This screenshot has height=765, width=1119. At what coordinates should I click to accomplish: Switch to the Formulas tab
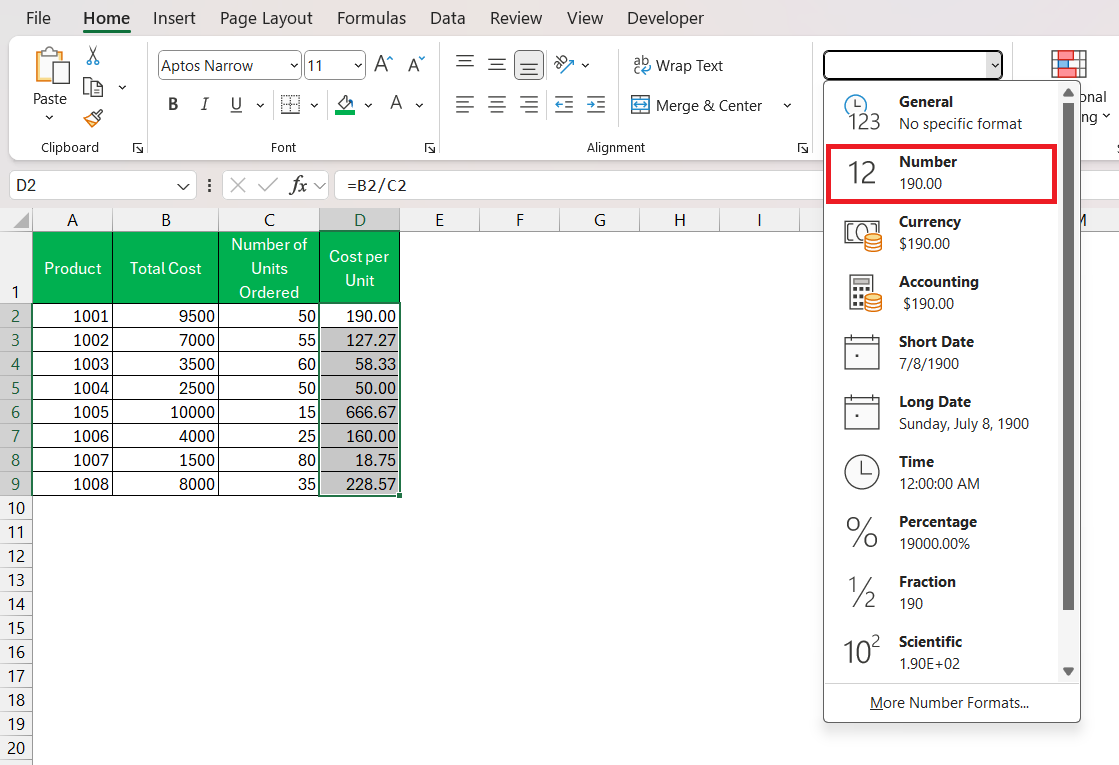pos(371,19)
